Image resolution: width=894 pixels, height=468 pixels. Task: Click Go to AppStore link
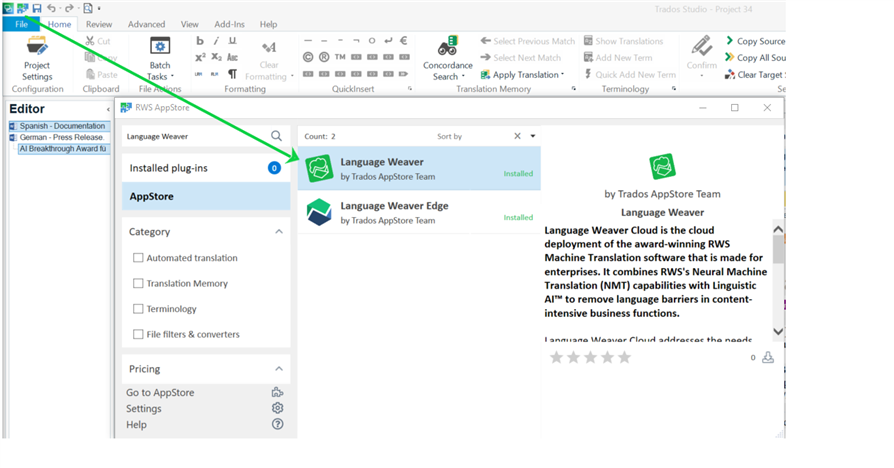(x=160, y=392)
